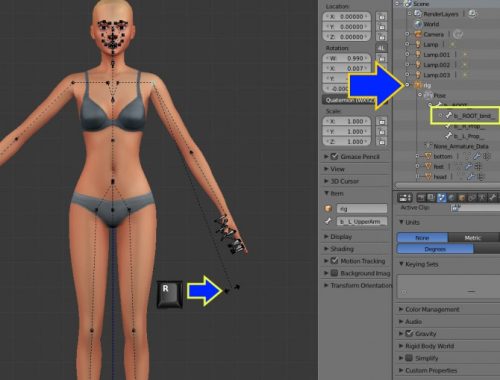The height and width of the screenshot is (380, 500).
Task: Select the Scene properties tab icon
Action: coord(441,198)
